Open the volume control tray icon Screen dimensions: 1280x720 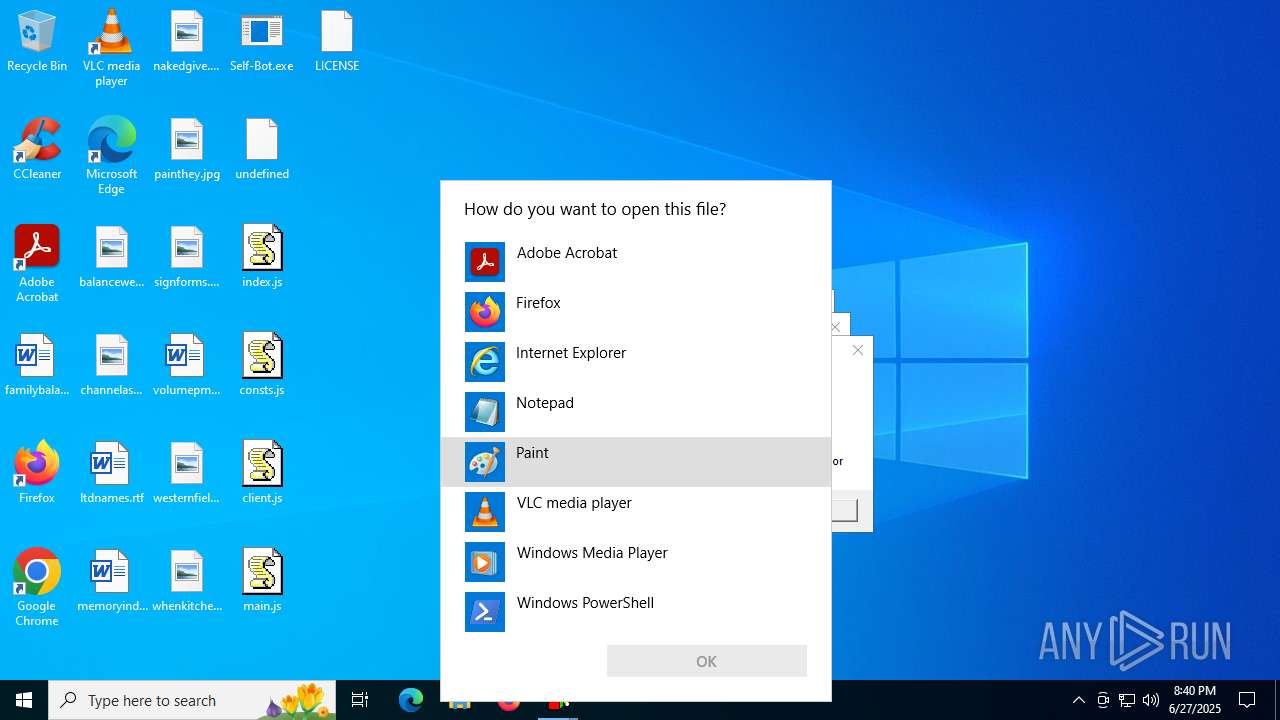click(x=1151, y=700)
